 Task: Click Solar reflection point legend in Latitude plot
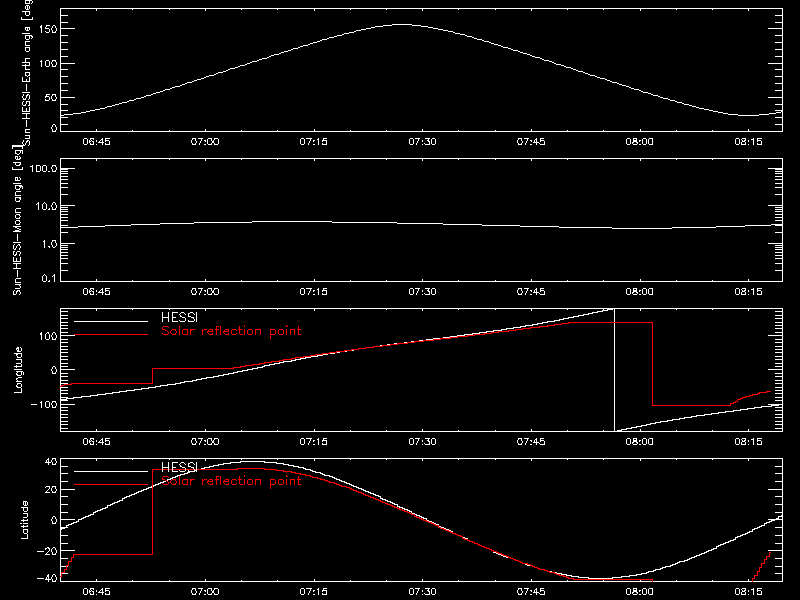(x=231, y=481)
